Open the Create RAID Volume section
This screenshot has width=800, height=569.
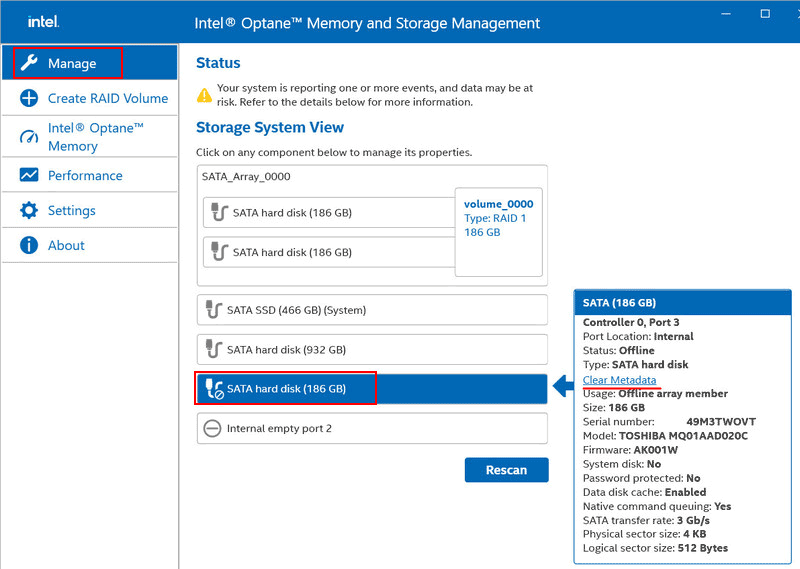coord(107,99)
